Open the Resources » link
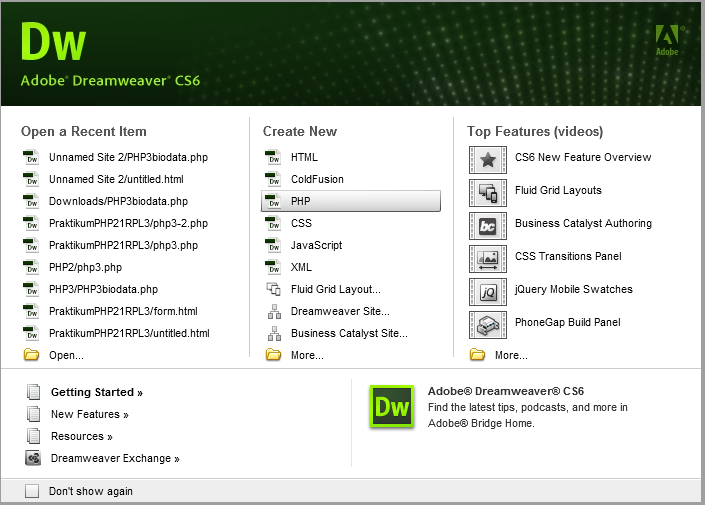The height and width of the screenshot is (505, 705). point(82,436)
